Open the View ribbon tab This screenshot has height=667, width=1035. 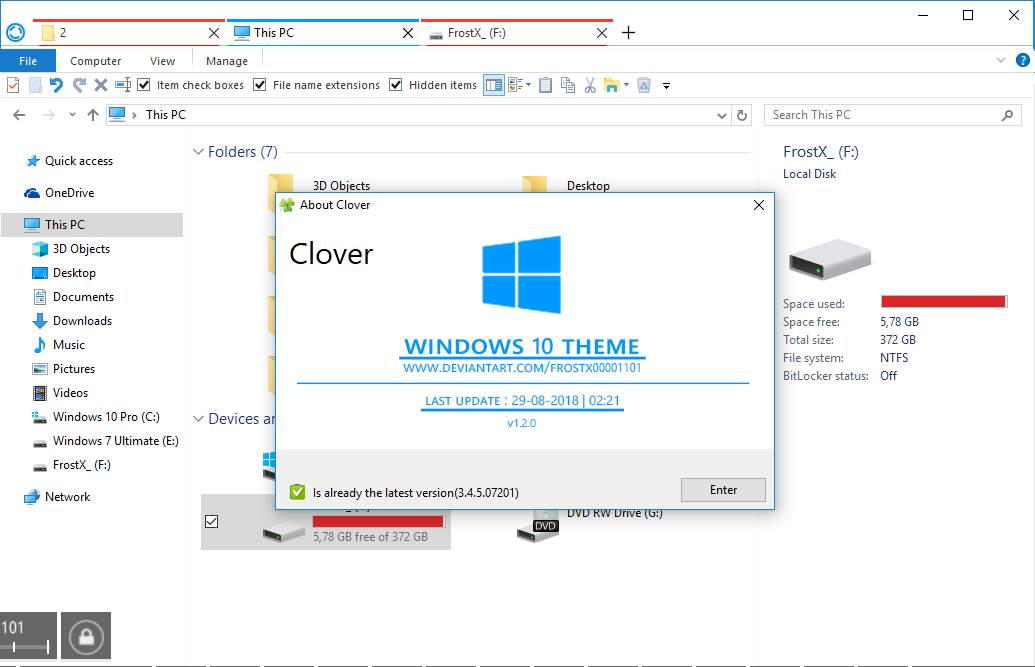click(162, 61)
